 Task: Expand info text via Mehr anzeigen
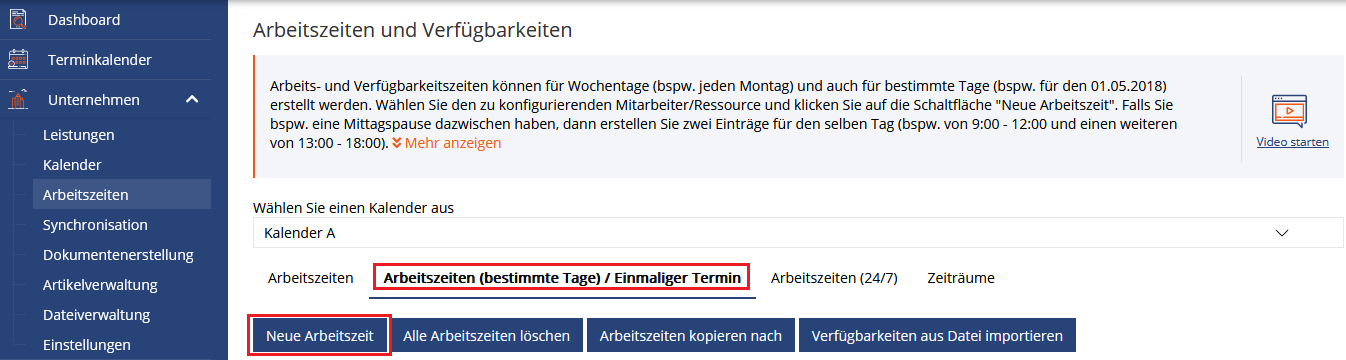(446, 143)
